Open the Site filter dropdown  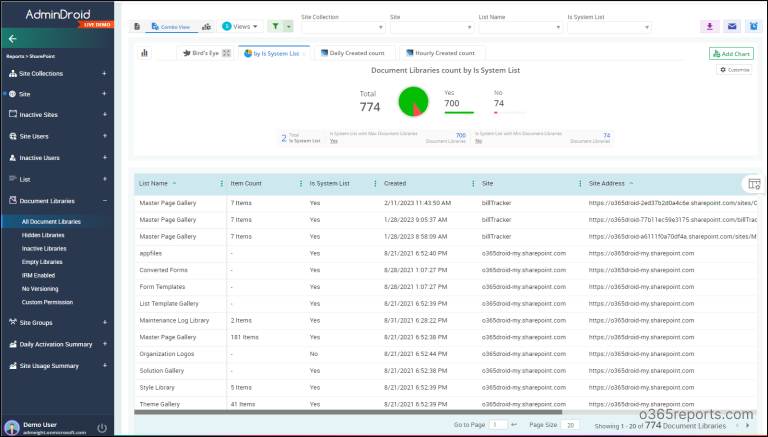[432, 27]
